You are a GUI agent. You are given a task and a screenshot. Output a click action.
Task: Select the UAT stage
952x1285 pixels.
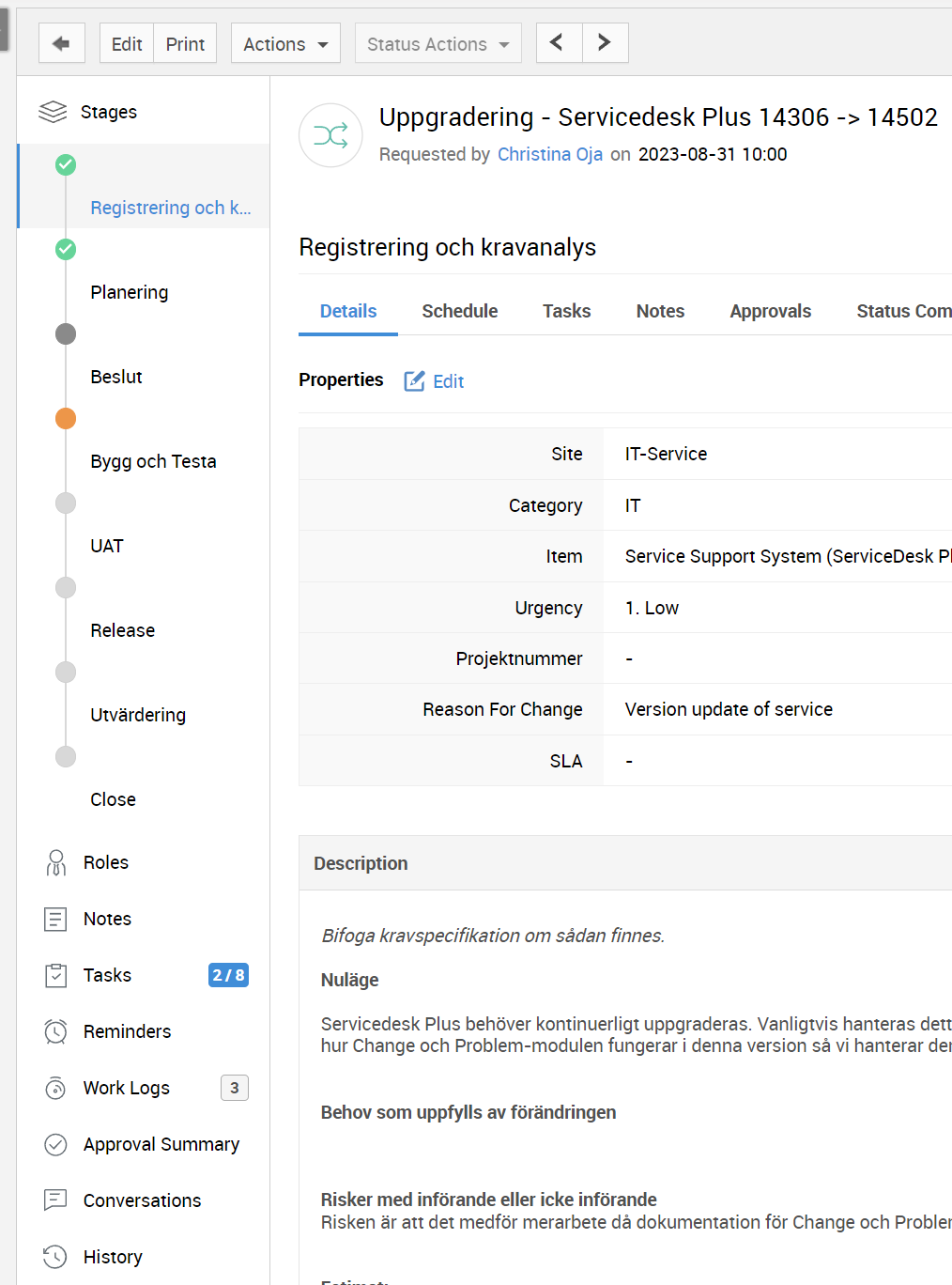point(107,546)
